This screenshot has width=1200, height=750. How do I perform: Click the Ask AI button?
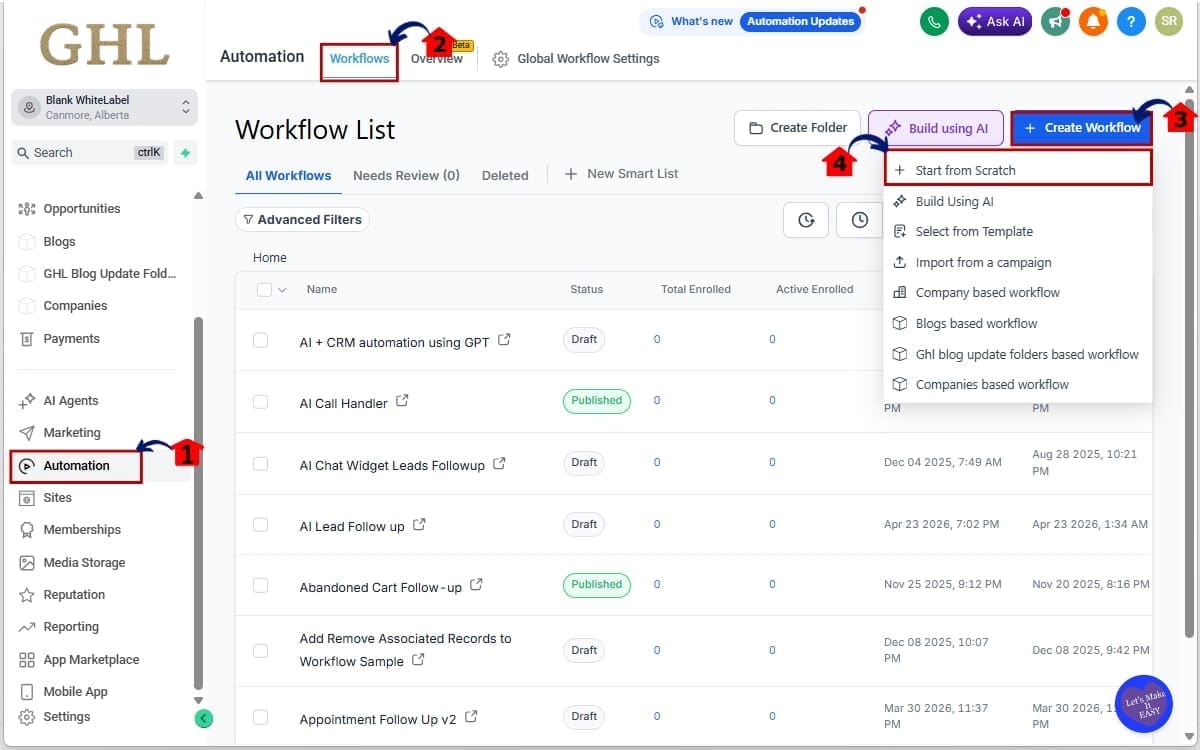point(995,21)
